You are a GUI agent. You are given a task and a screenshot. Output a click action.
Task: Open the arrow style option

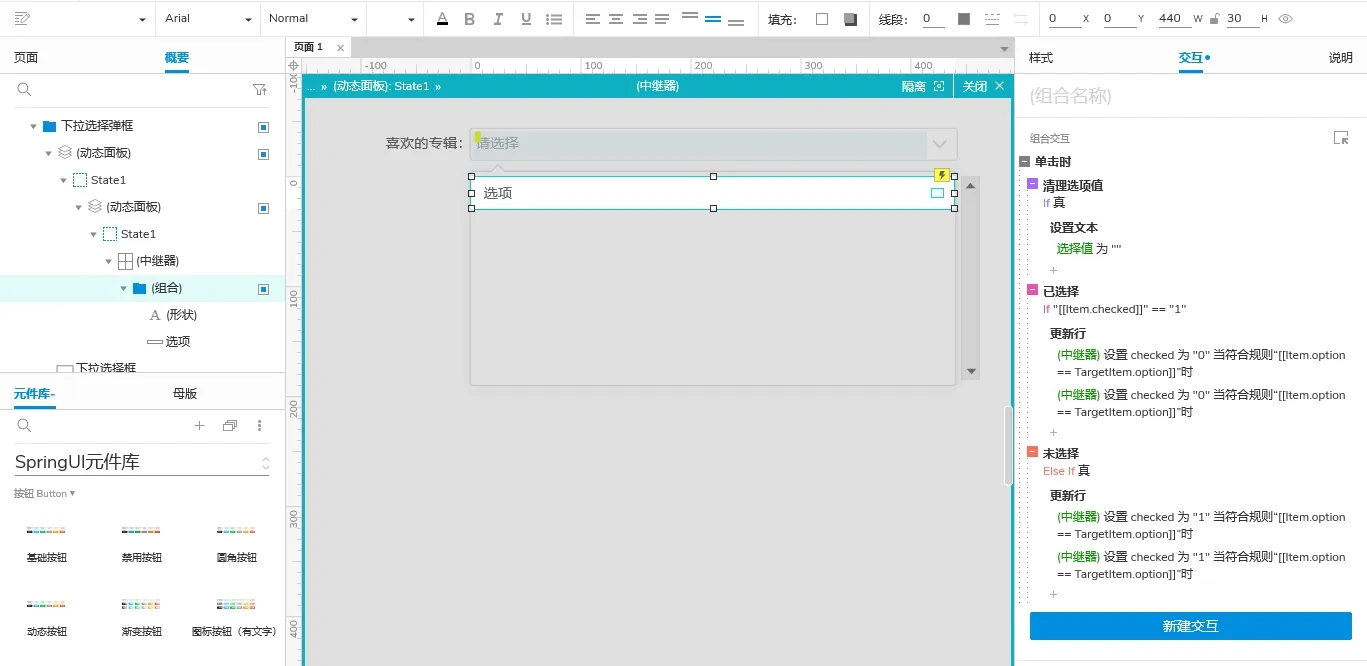pyautogui.click(x=1020, y=19)
